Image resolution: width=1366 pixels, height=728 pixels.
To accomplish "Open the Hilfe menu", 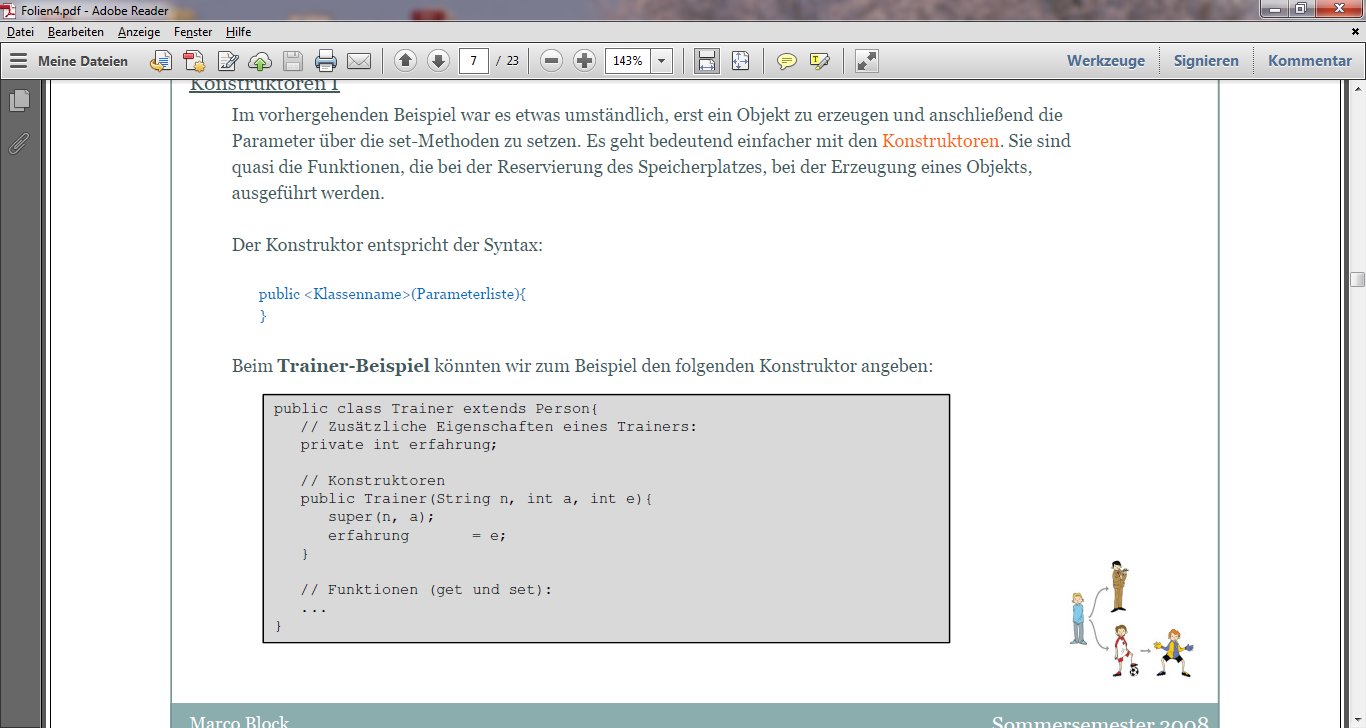I will (x=238, y=32).
